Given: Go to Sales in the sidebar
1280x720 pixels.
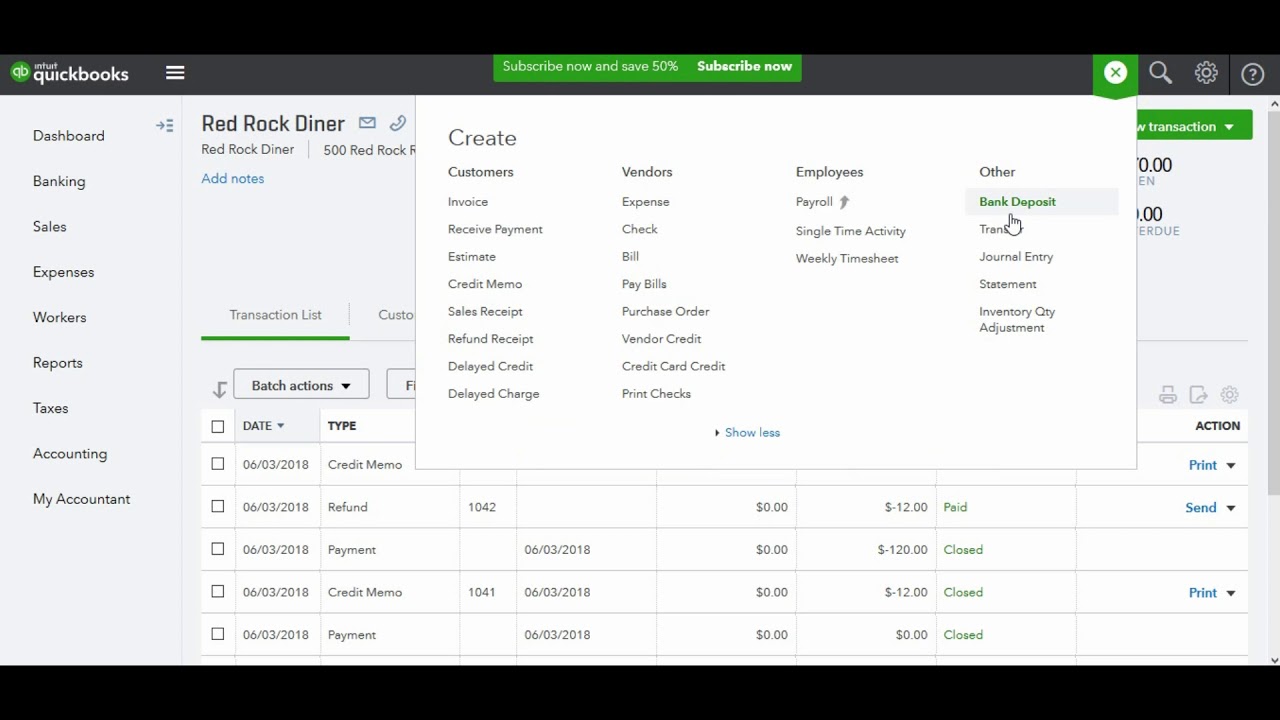Looking at the screenshot, I should (x=49, y=227).
